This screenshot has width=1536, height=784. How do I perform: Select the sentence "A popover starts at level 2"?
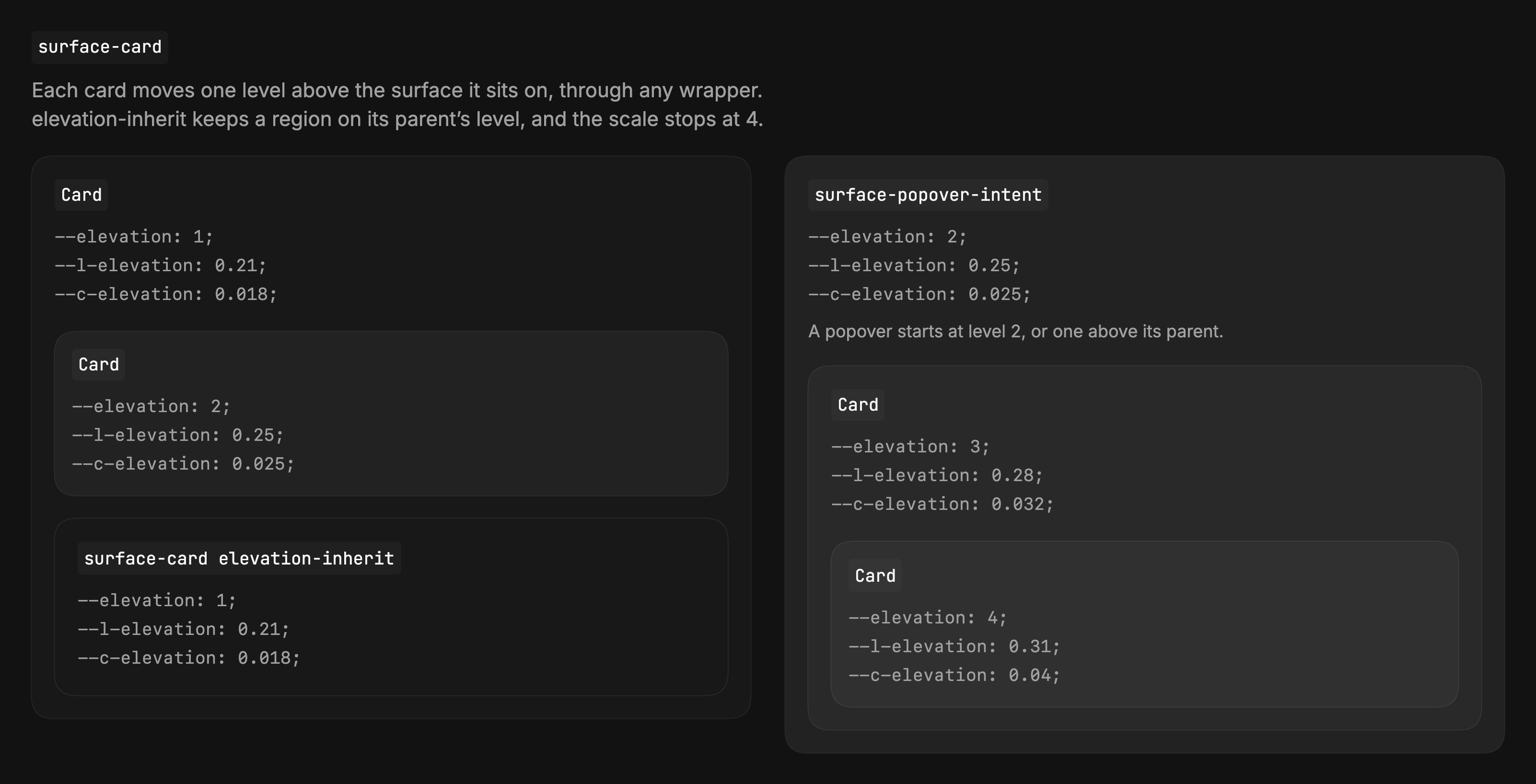point(1015,332)
